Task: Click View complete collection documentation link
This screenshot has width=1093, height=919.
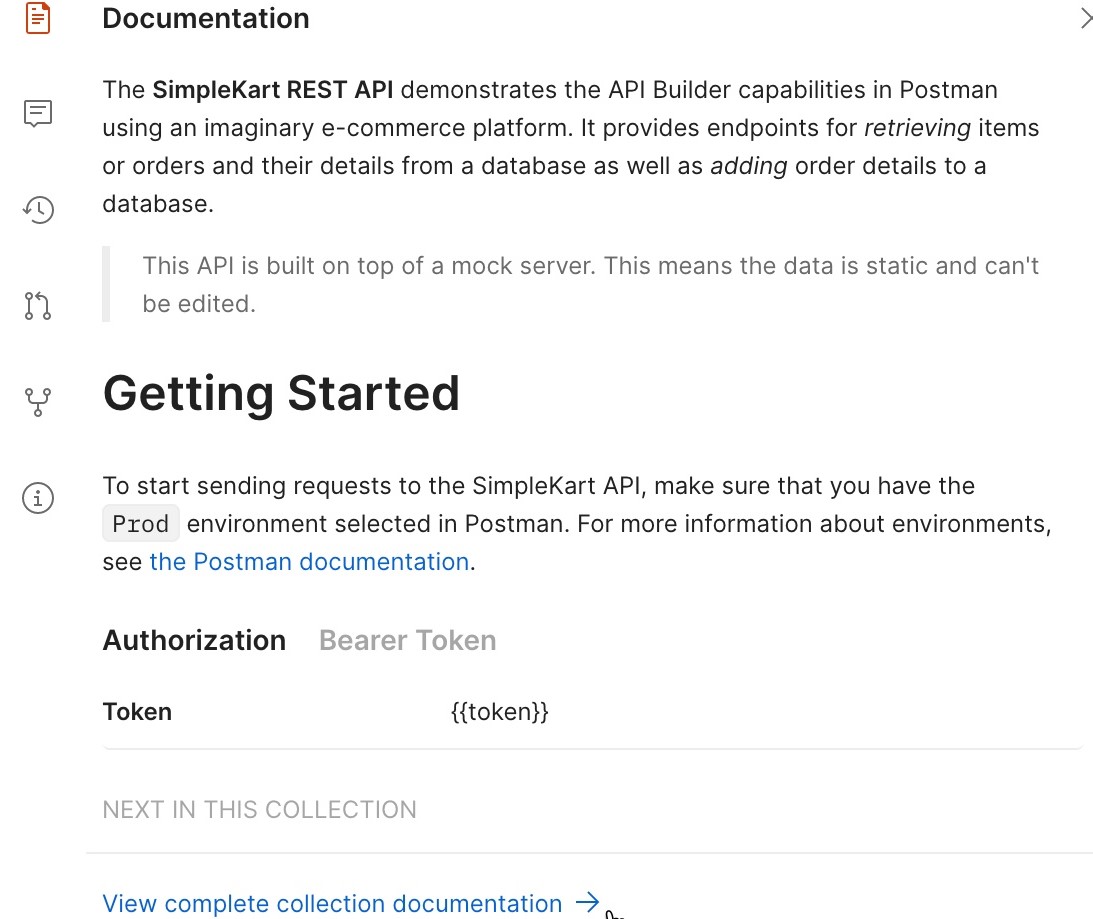Action: (x=332, y=904)
